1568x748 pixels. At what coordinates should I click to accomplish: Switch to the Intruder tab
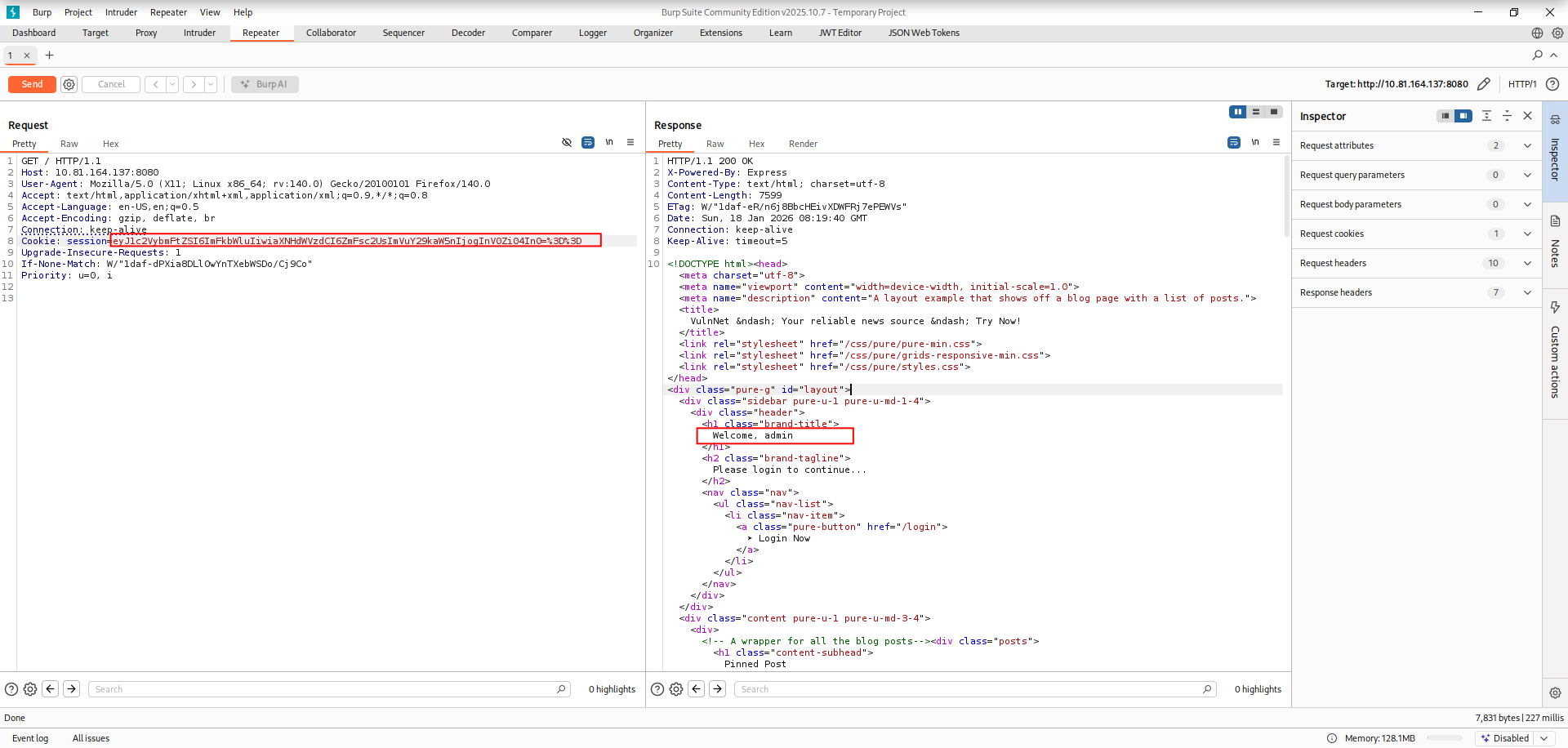coord(199,33)
